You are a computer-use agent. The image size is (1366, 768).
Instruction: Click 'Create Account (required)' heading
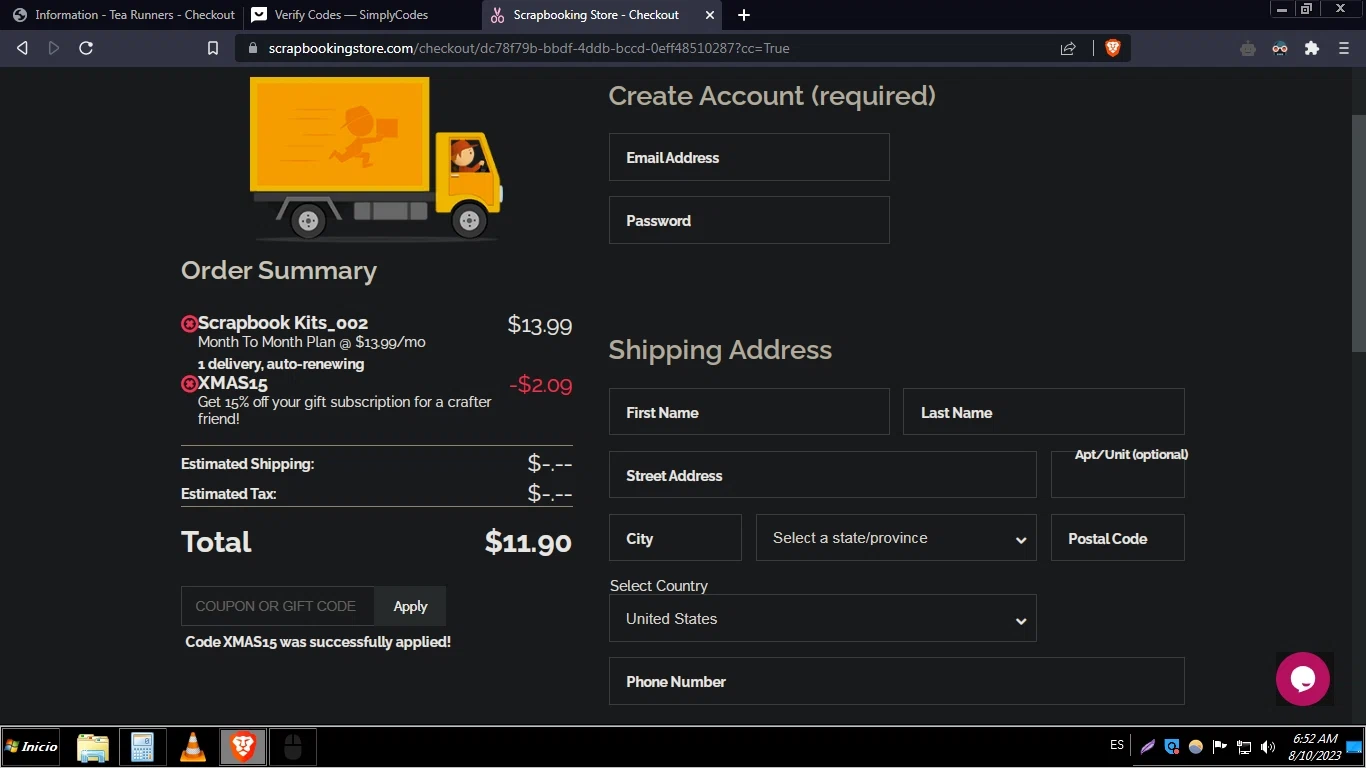[772, 96]
